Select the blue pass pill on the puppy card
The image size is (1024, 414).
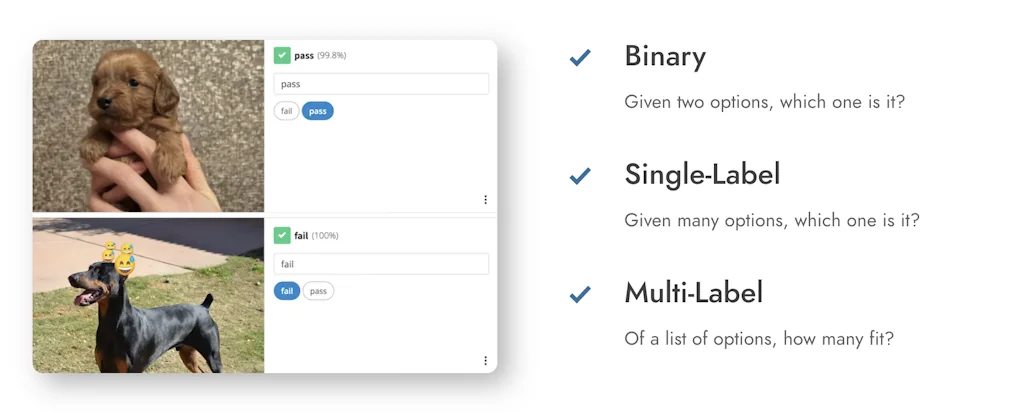click(x=317, y=111)
